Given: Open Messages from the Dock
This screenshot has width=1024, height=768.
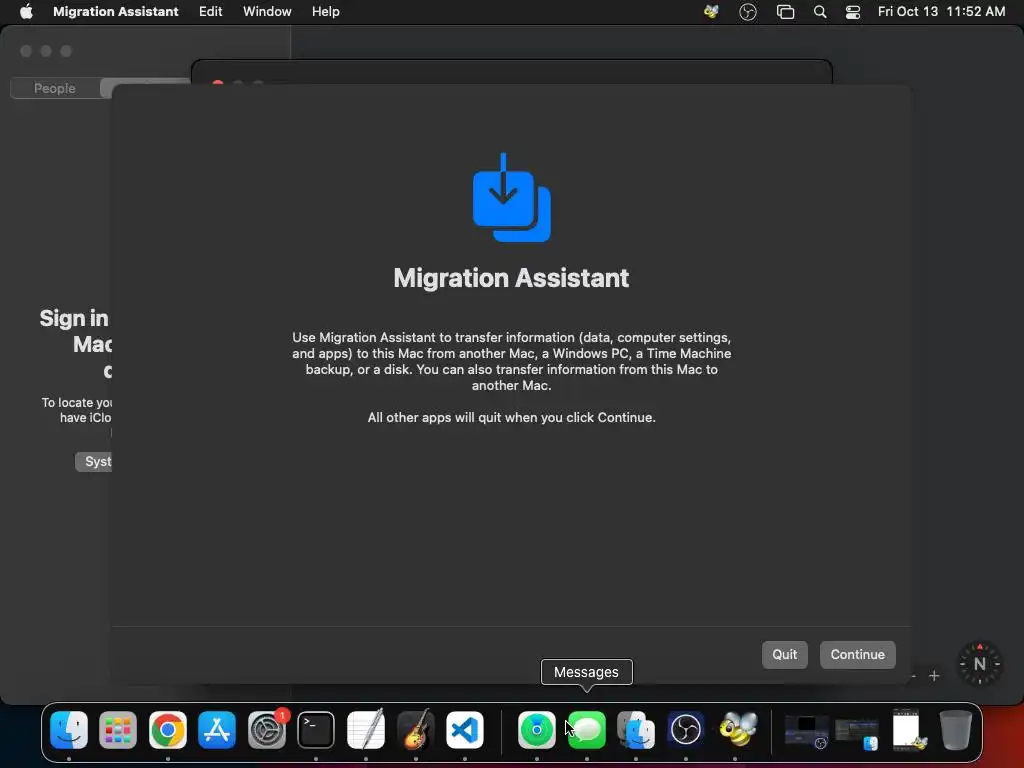Looking at the screenshot, I should (586, 729).
